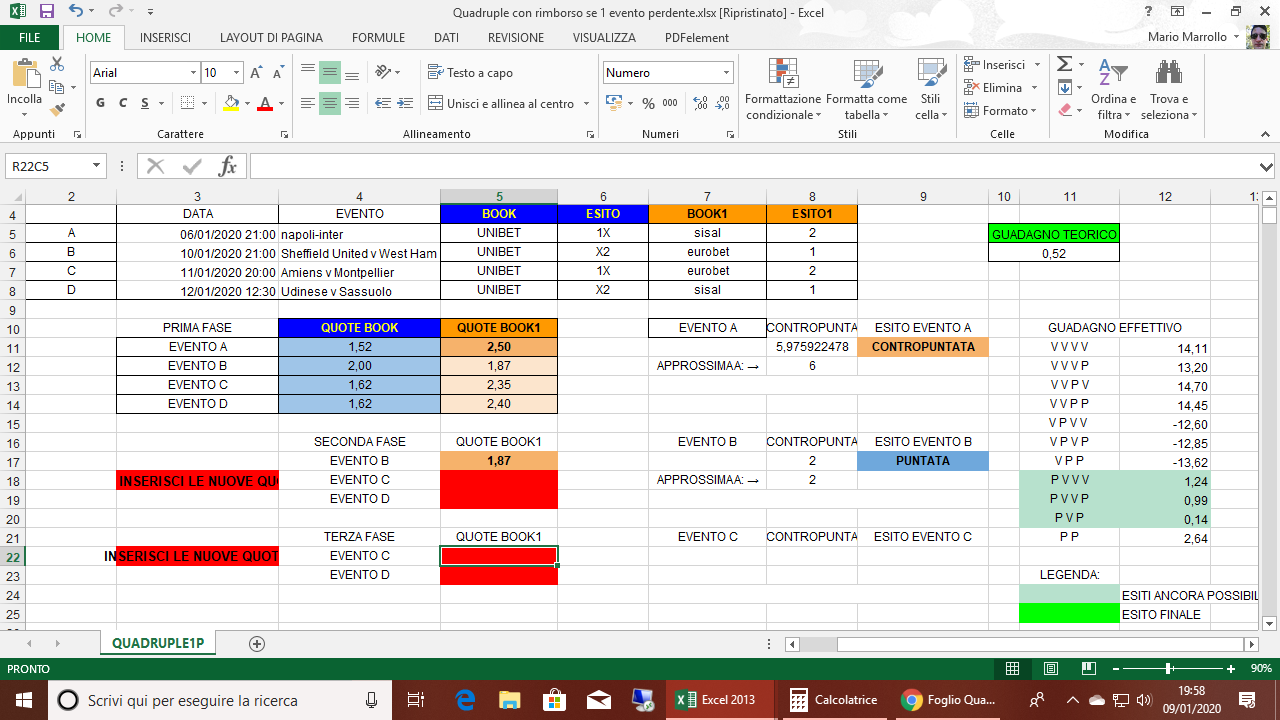Image resolution: width=1280 pixels, height=720 pixels.
Task: Click the decrease decimal places icon
Action: click(721, 103)
